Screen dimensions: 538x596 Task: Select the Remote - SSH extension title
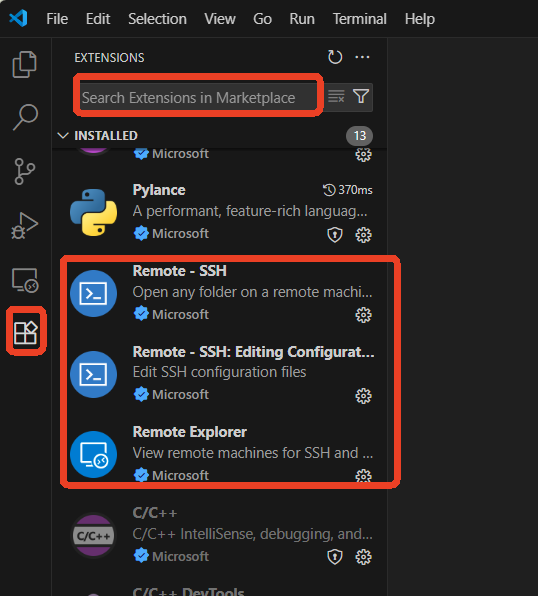tap(179, 271)
